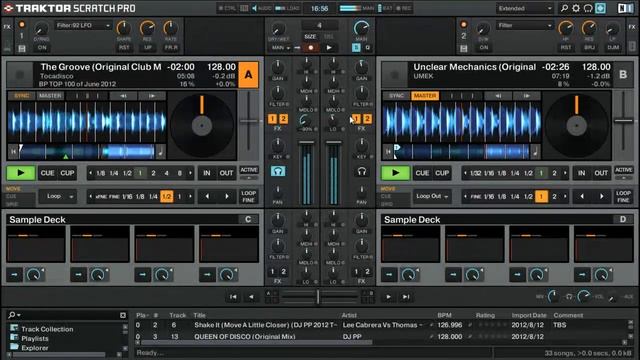
Task: Click CUP button on deck B
Action: coord(442,173)
